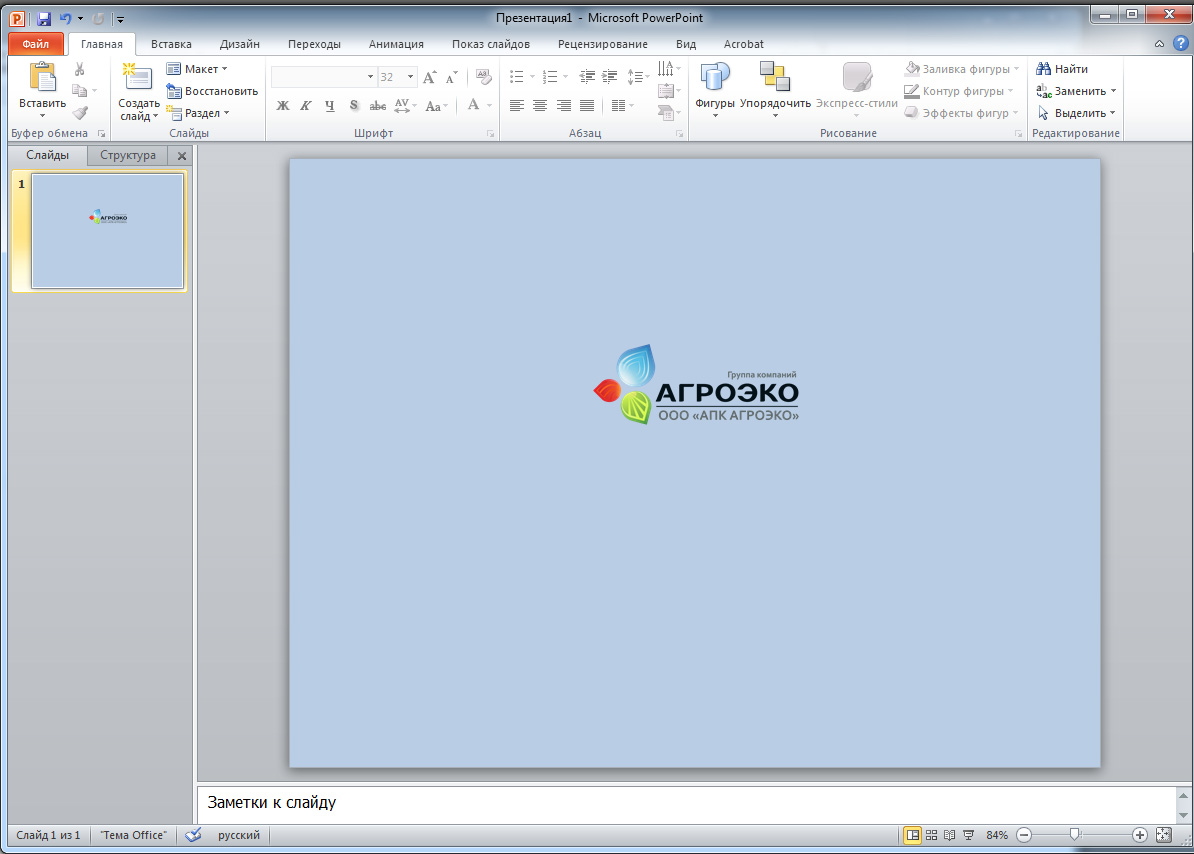The width and height of the screenshot is (1194, 854).
Task: Open Layout (Макет) dropdown
Action: [x=197, y=69]
